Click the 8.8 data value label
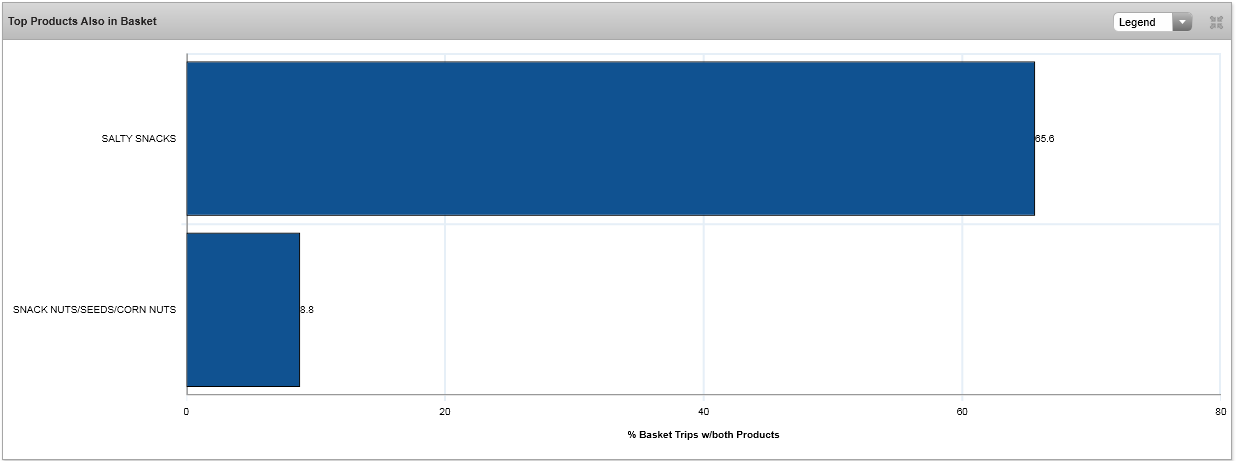 click(x=307, y=310)
